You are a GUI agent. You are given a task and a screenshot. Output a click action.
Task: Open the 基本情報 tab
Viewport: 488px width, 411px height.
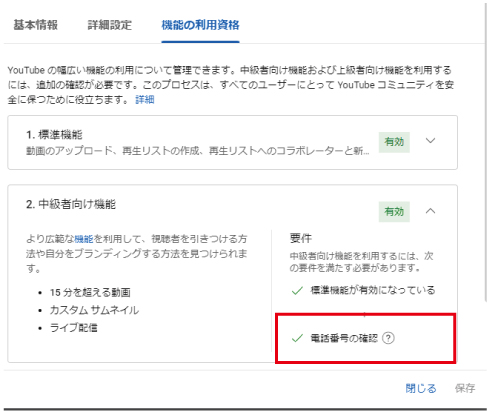(x=36, y=25)
